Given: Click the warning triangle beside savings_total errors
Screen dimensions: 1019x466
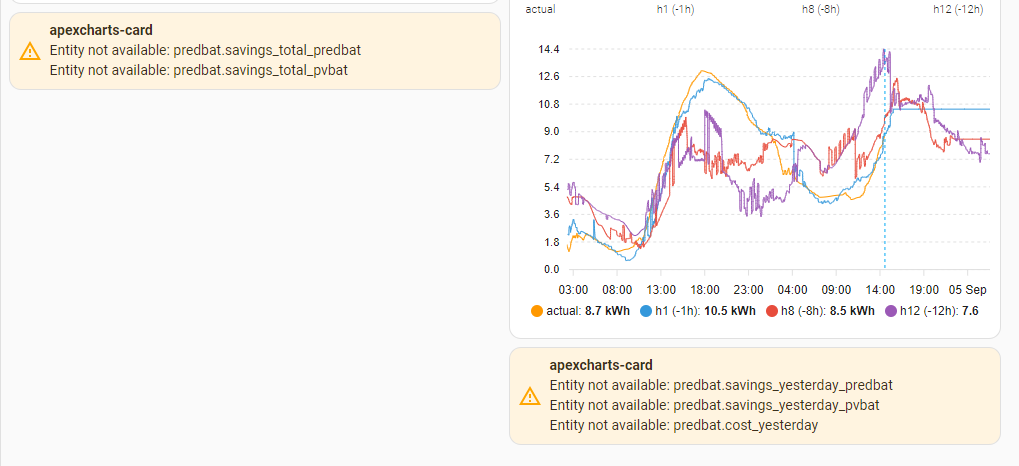Looking at the screenshot, I should tap(30, 51).
